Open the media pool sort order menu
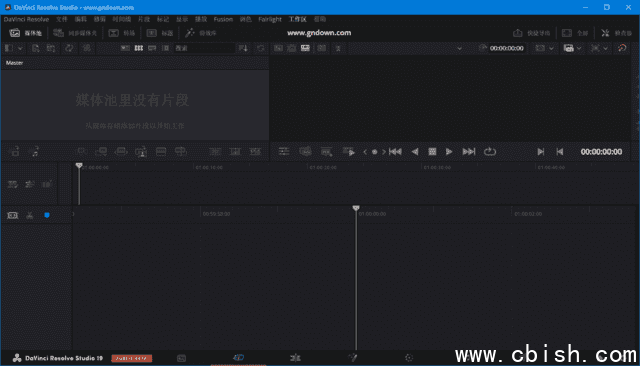 click(243, 48)
